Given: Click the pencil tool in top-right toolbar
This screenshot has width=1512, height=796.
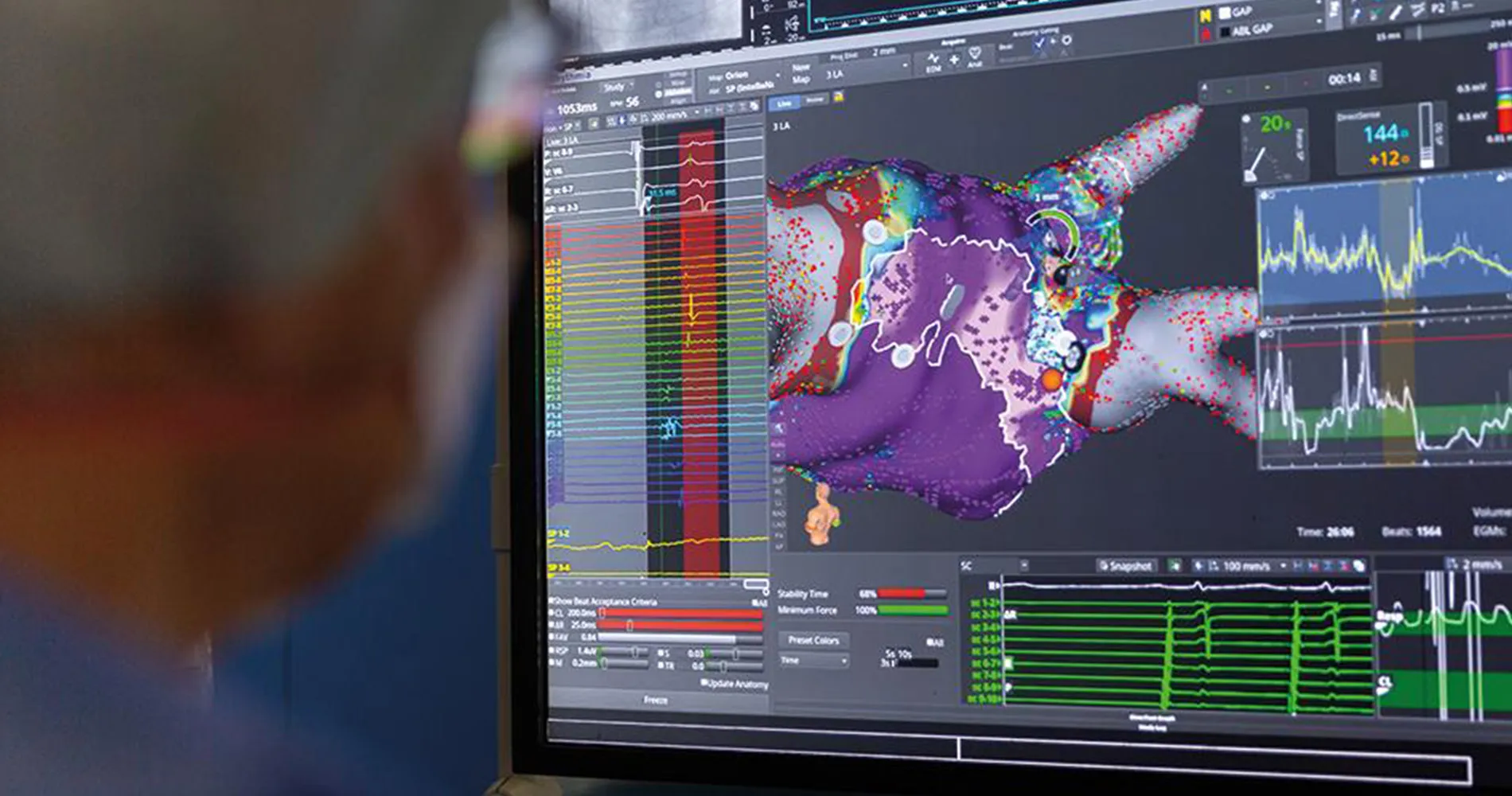Looking at the screenshot, I should 1395,12.
